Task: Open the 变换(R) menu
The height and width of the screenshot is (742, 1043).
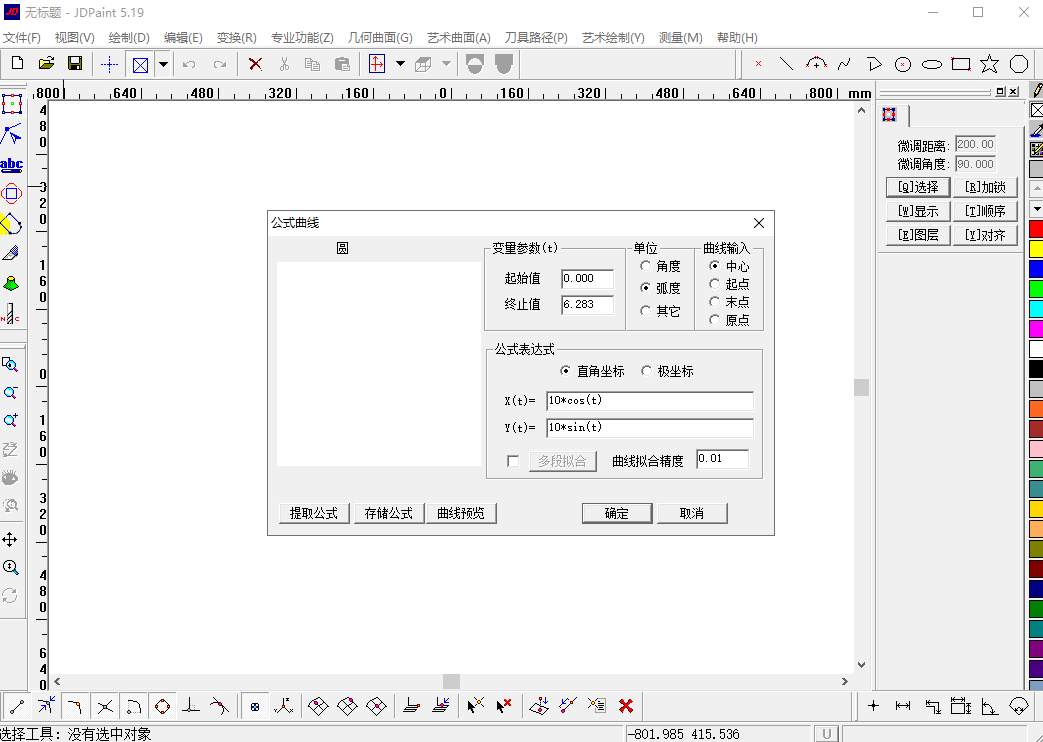Action: click(236, 38)
